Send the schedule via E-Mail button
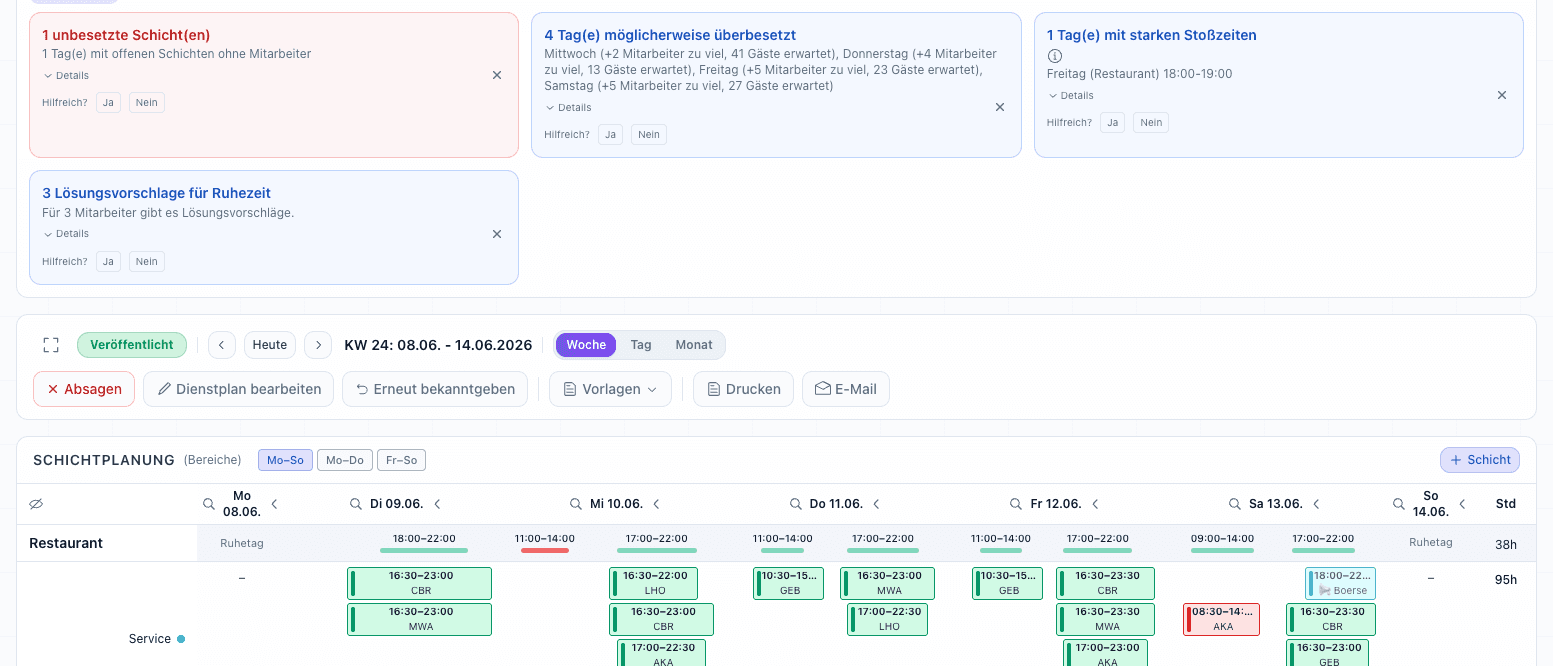Image resolution: width=1553 pixels, height=666 pixels. [x=846, y=389]
